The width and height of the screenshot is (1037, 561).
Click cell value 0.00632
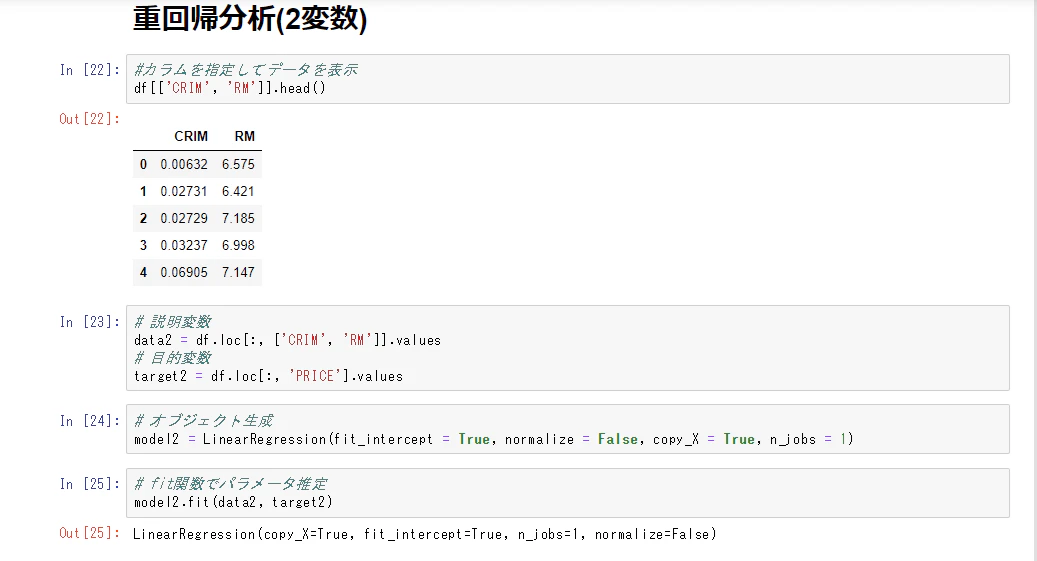point(184,164)
